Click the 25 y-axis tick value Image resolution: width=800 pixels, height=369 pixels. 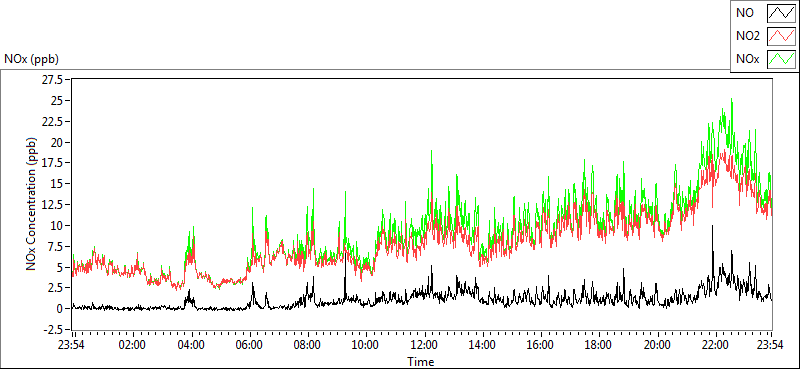point(56,101)
